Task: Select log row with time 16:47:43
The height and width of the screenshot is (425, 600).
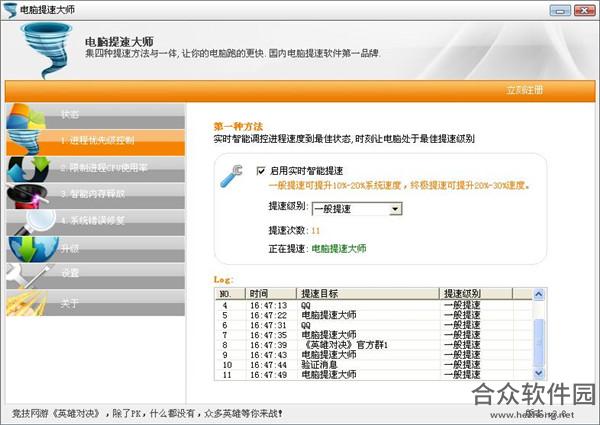Action: [x=373, y=355]
